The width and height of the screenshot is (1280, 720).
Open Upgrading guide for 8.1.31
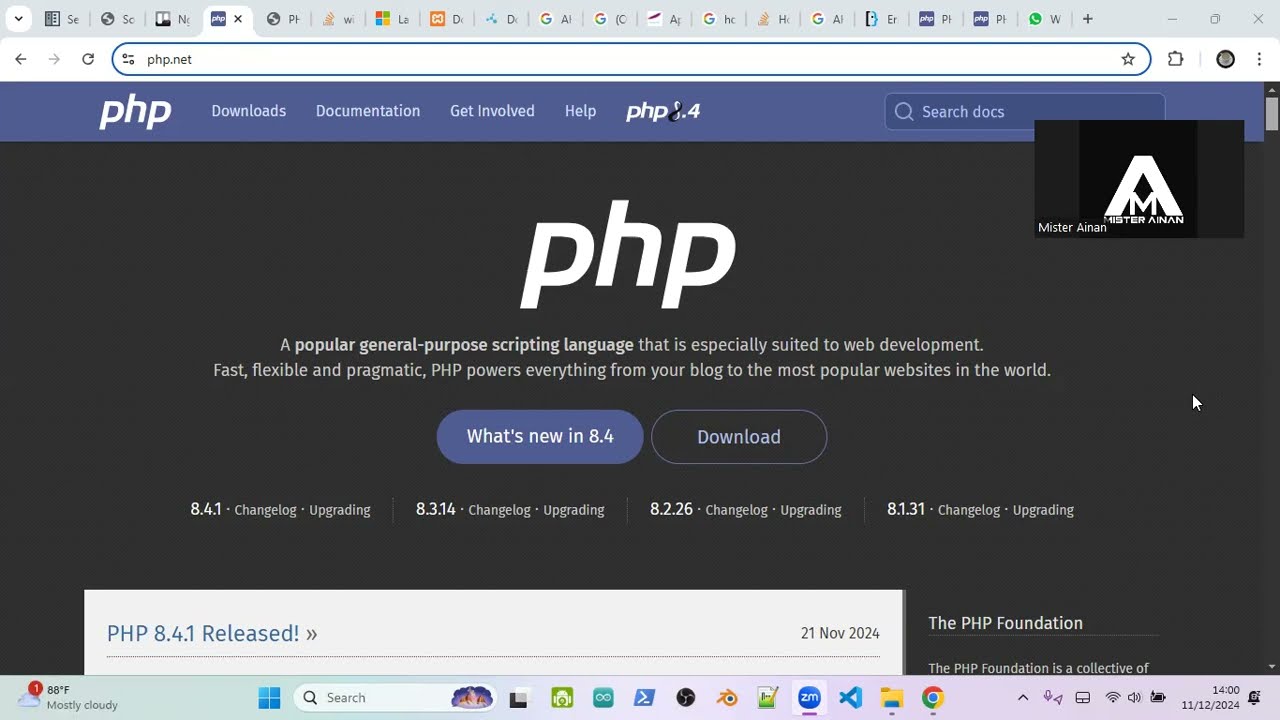pyautogui.click(x=1043, y=510)
